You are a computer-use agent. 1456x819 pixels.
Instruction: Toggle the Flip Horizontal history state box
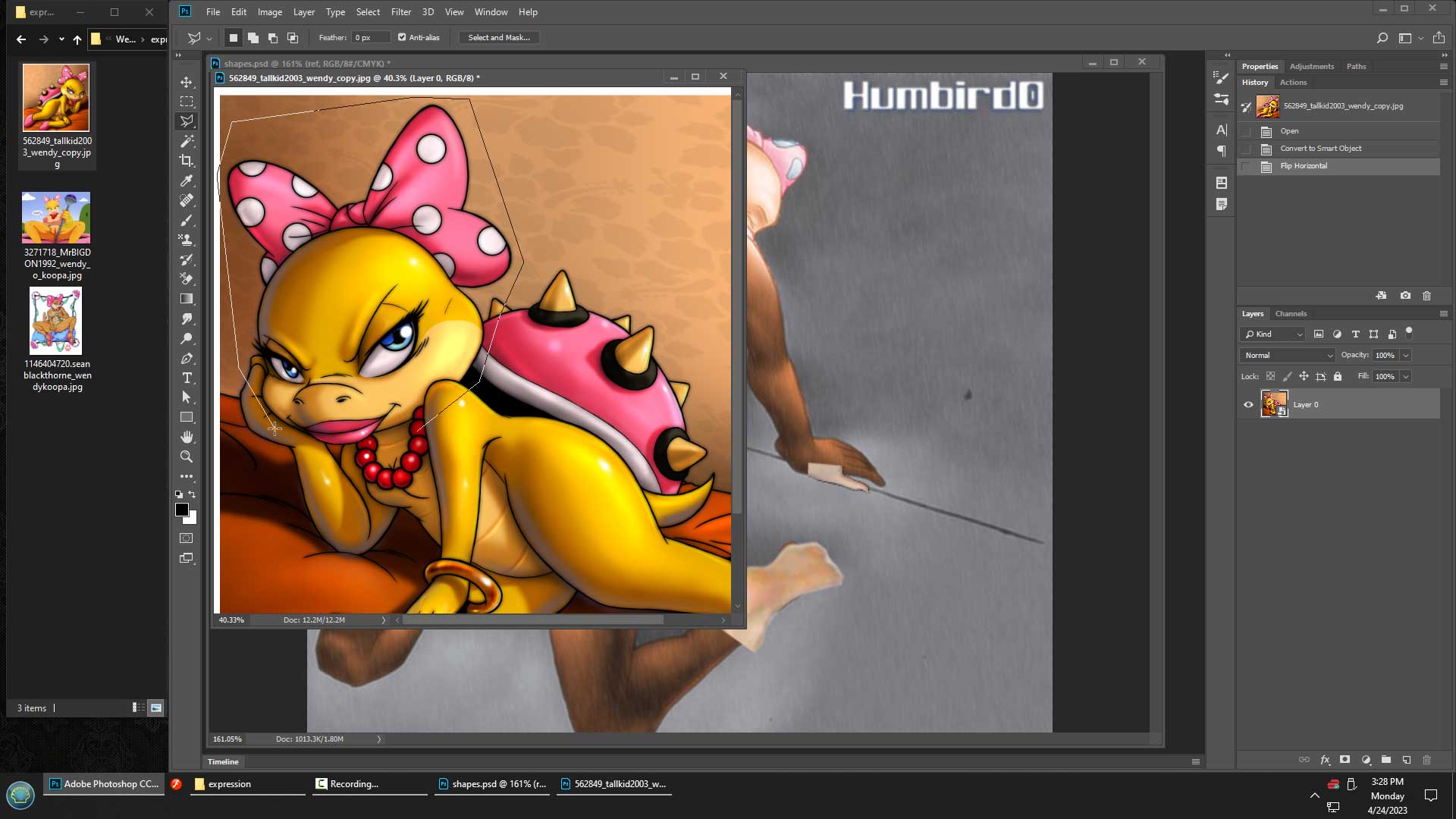click(x=1246, y=166)
